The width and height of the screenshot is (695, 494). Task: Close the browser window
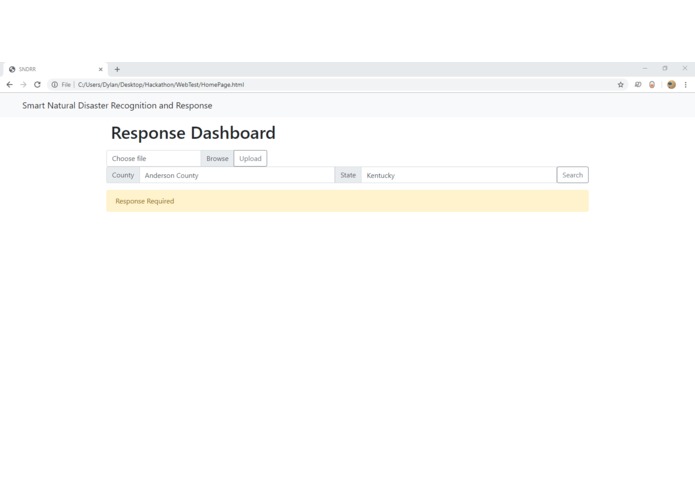pos(685,68)
